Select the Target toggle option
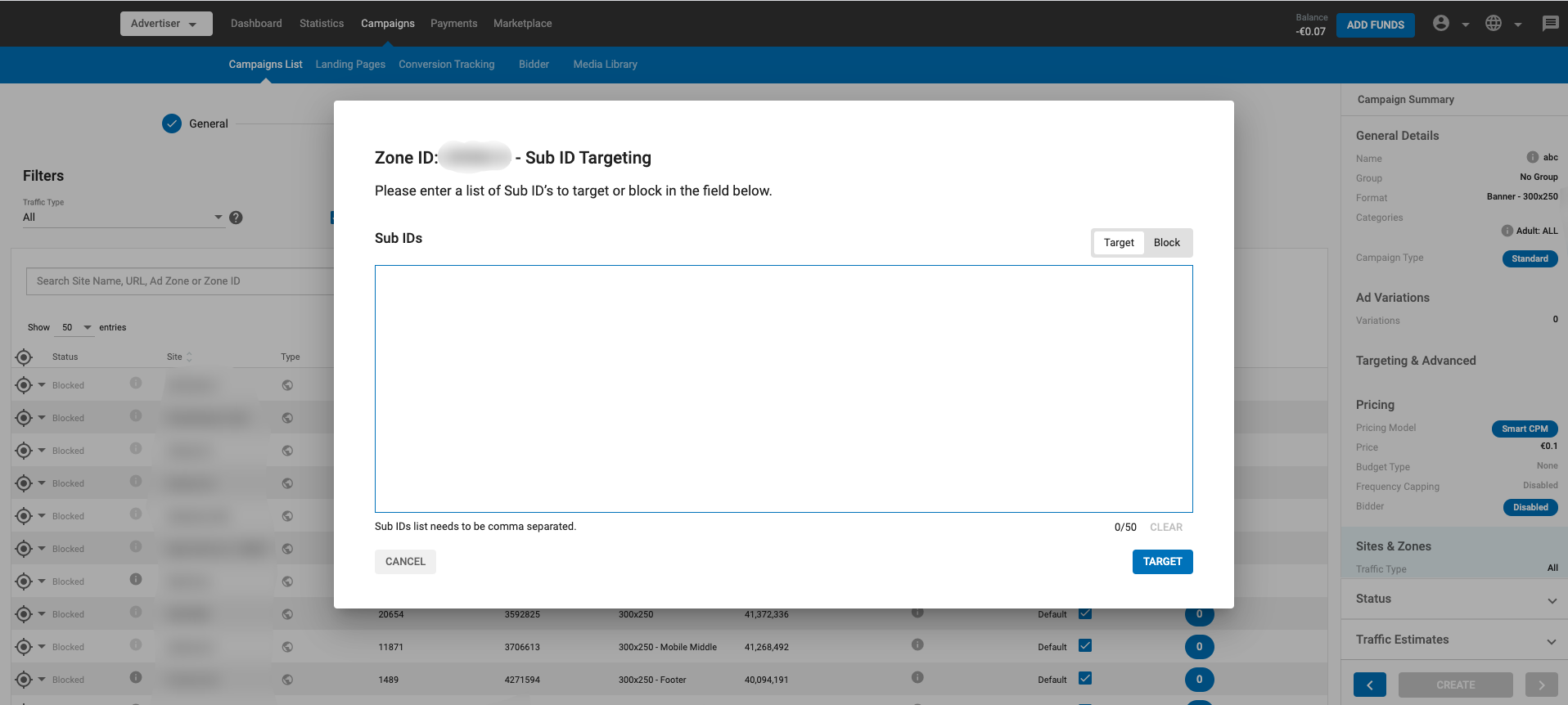The height and width of the screenshot is (705, 1568). point(1118,243)
